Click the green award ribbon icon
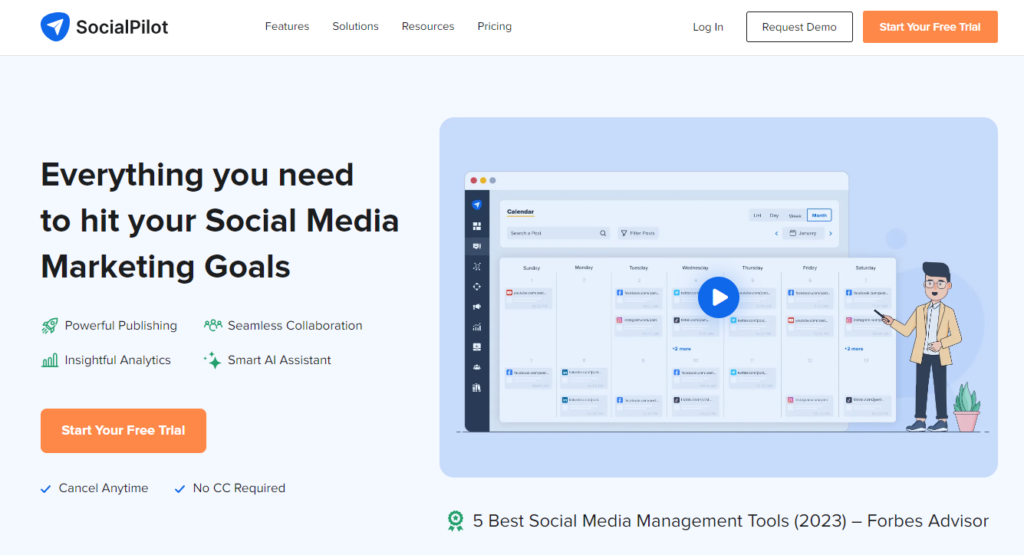This screenshot has height=555, width=1024. 455,520
